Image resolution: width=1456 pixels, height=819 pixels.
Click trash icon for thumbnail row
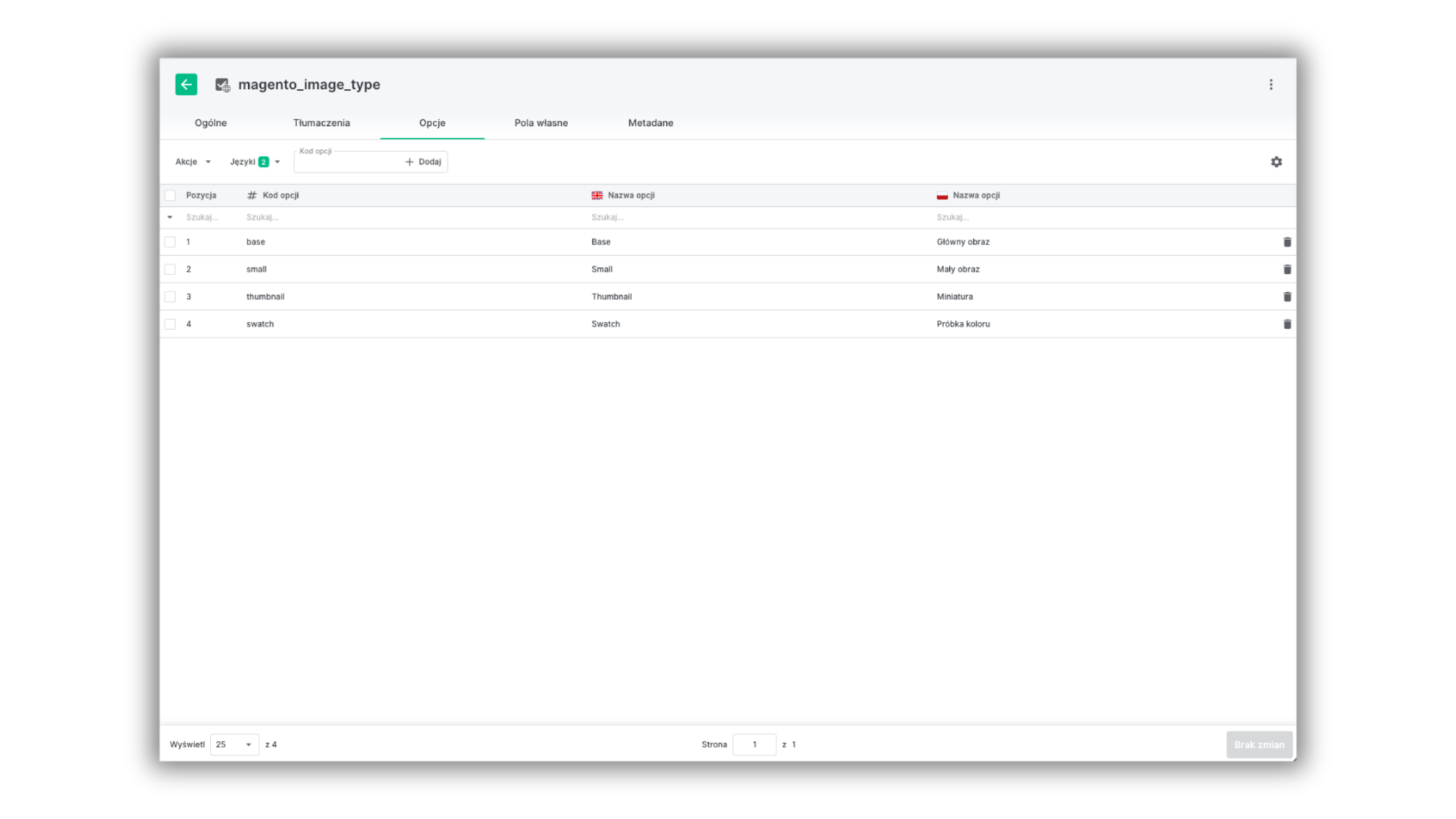1287,297
